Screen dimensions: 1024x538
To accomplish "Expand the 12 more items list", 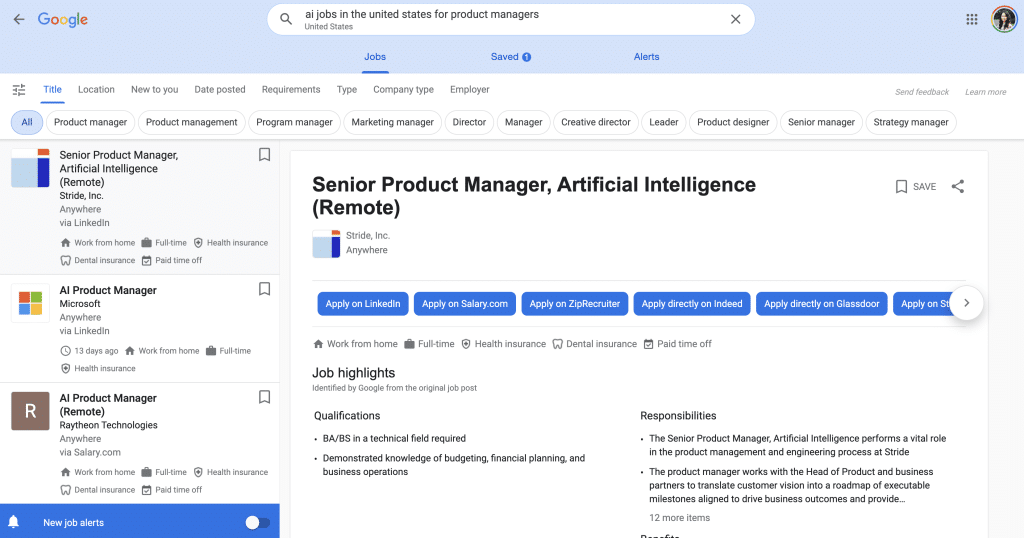I will tap(679, 518).
